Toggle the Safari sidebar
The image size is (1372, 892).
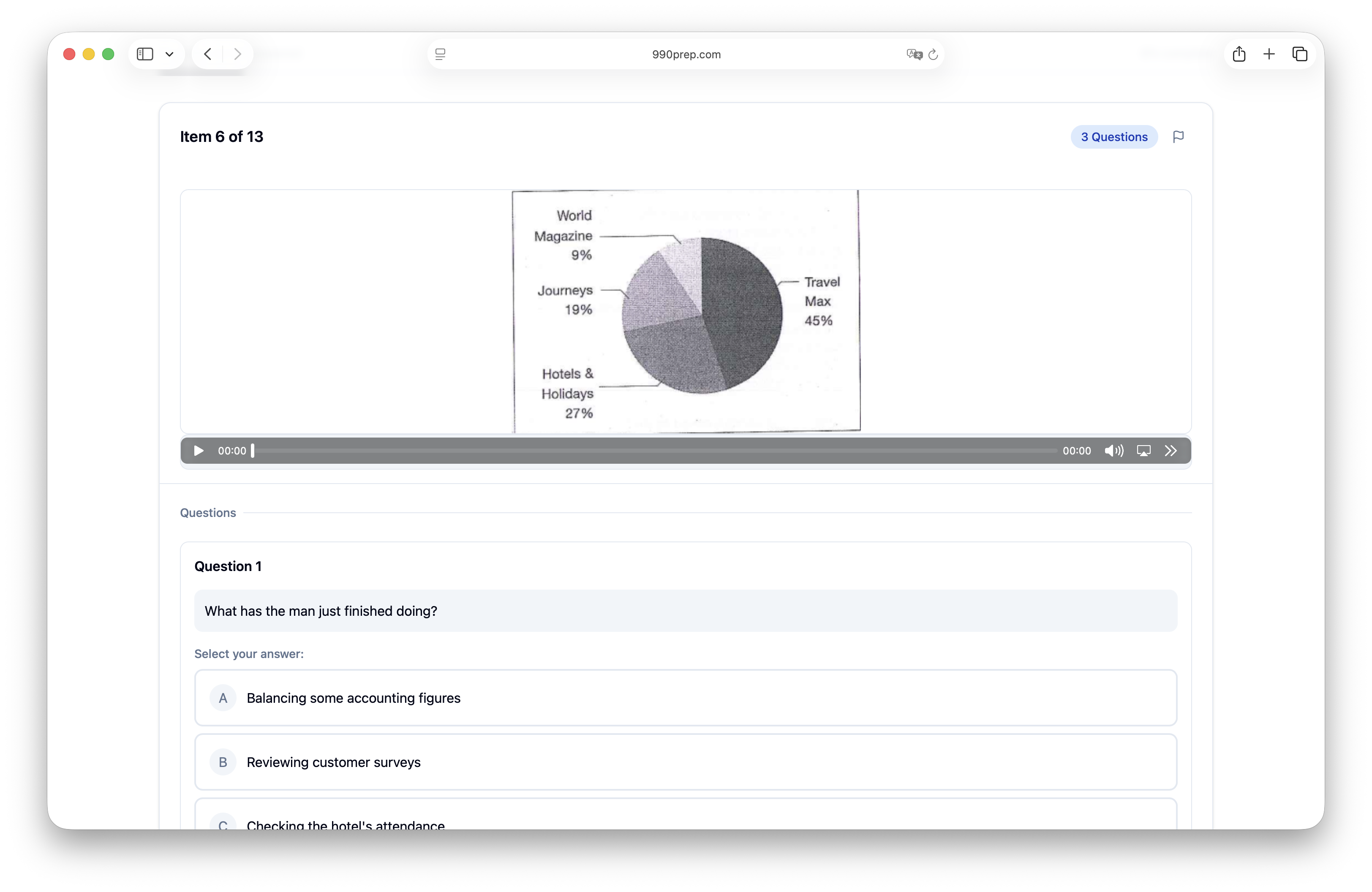pyautogui.click(x=145, y=54)
